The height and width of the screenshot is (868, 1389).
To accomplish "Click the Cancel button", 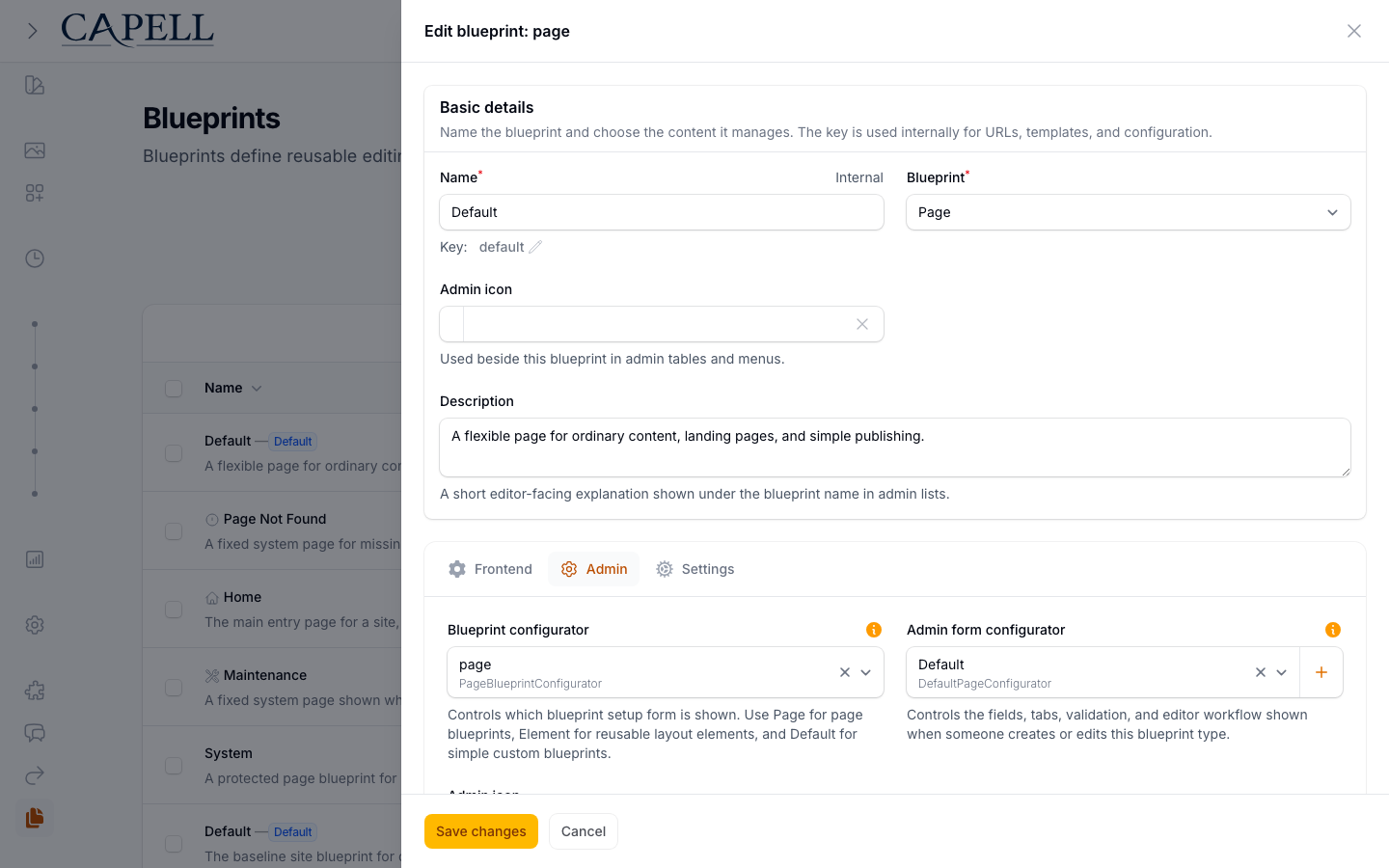I will tap(584, 831).
